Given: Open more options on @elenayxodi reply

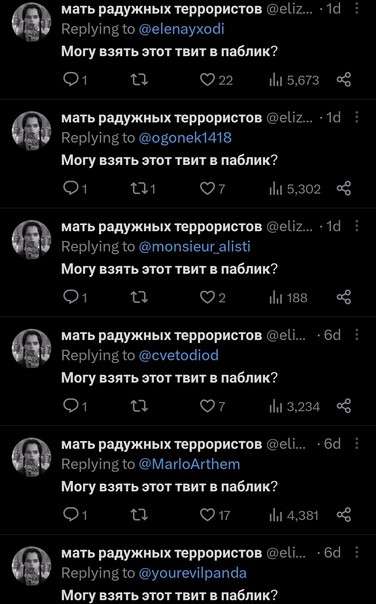Looking at the screenshot, I should 357,8.
